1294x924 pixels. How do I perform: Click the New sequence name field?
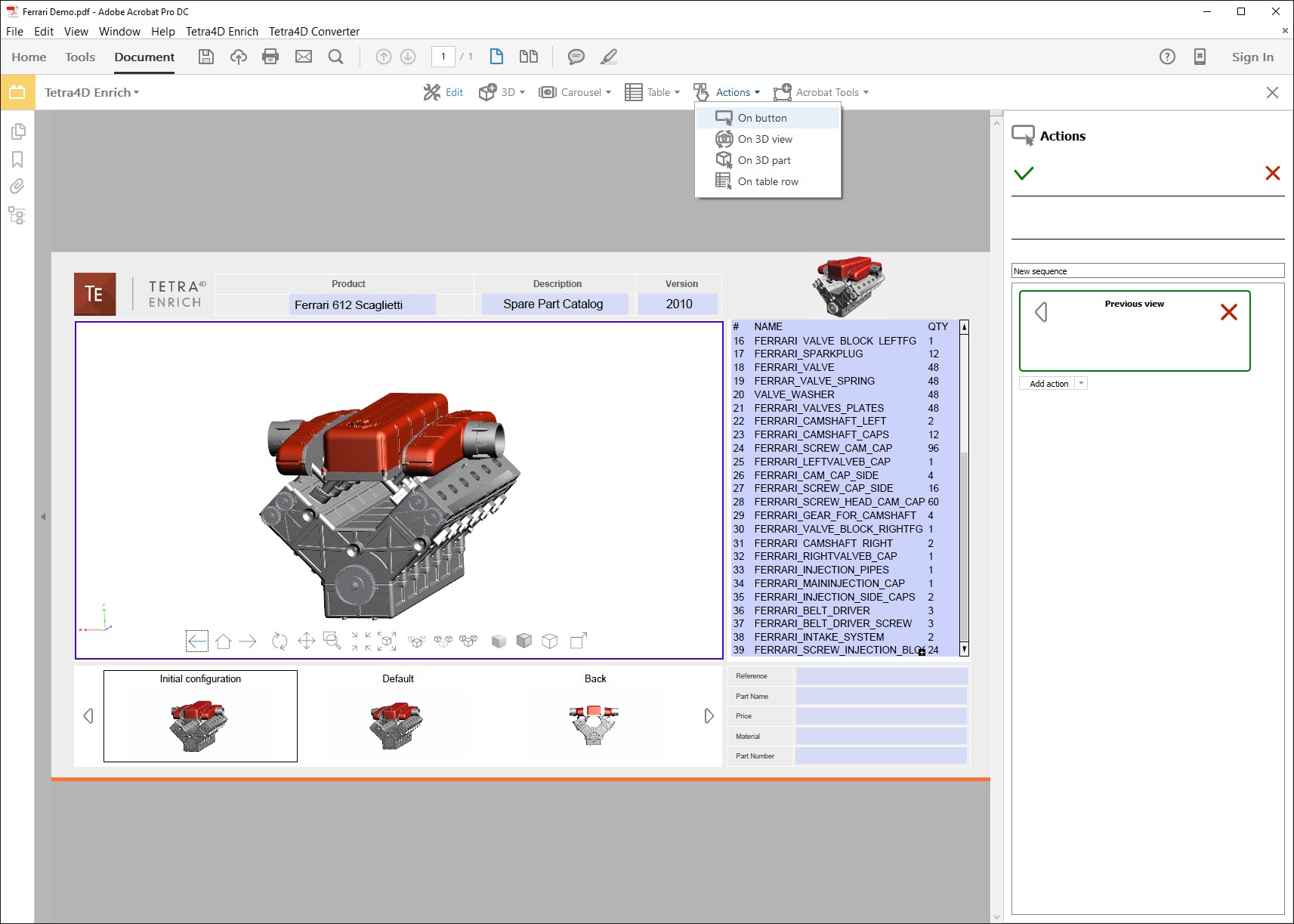pos(1147,271)
